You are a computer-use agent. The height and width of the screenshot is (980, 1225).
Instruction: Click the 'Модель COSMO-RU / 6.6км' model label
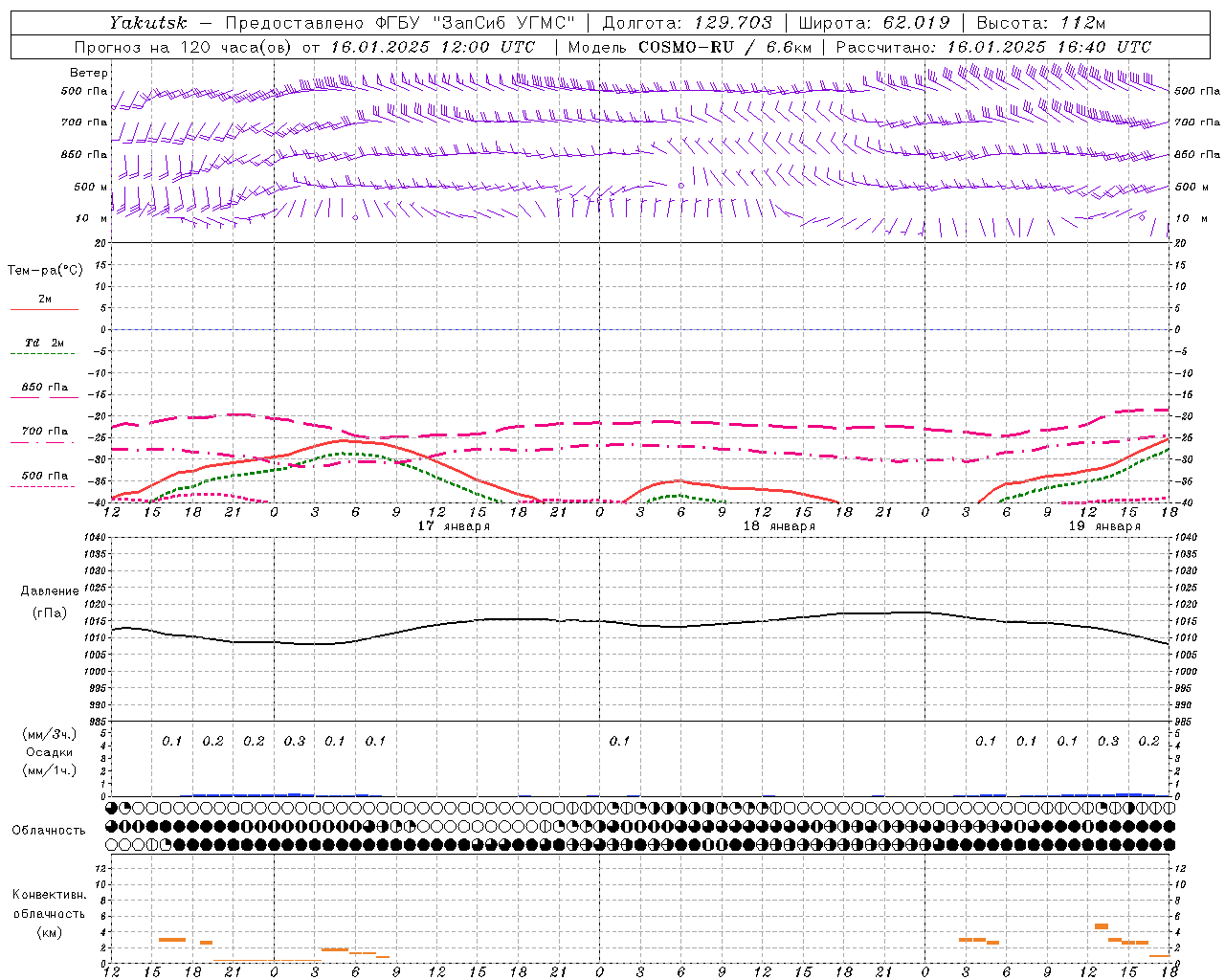[689, 47]
